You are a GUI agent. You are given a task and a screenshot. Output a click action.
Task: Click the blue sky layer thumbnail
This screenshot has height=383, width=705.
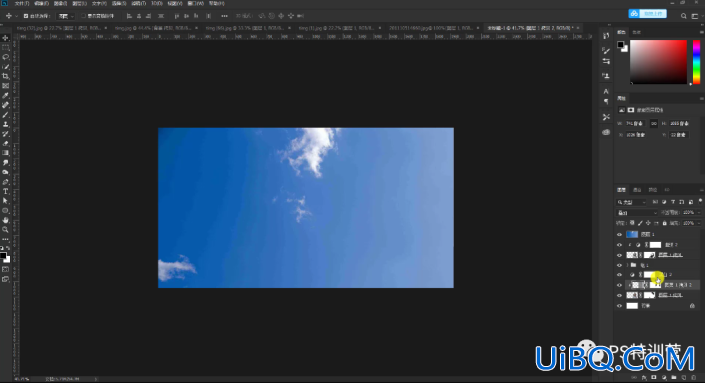tap(632, 234)
